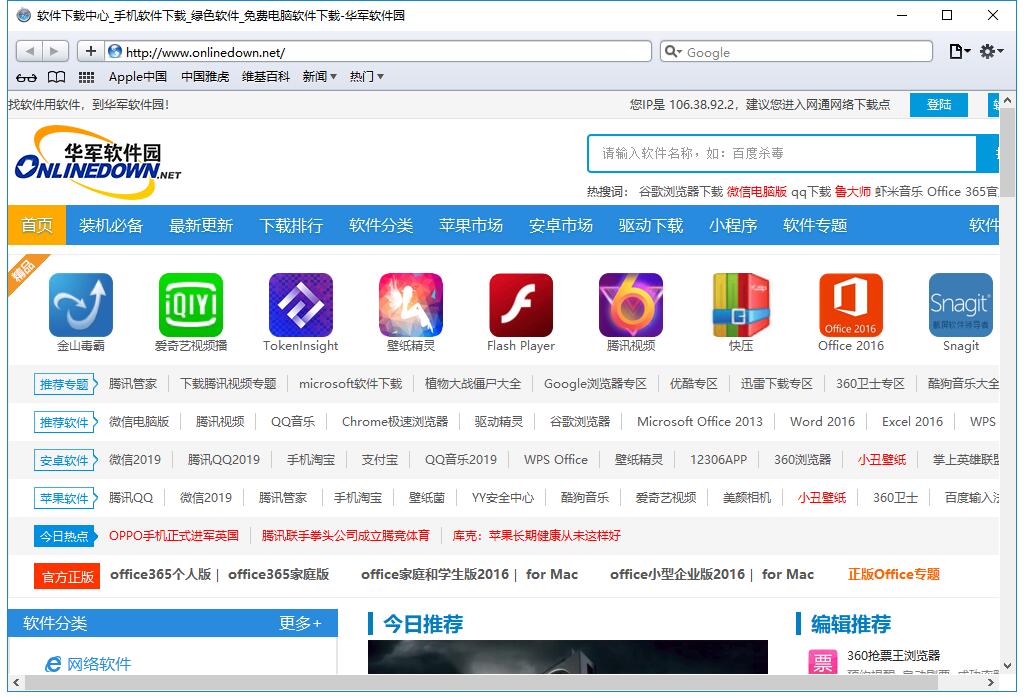
Task: Open the 金山毒霸 app icon
Action: pyautogui.click(x=80, y=305)
